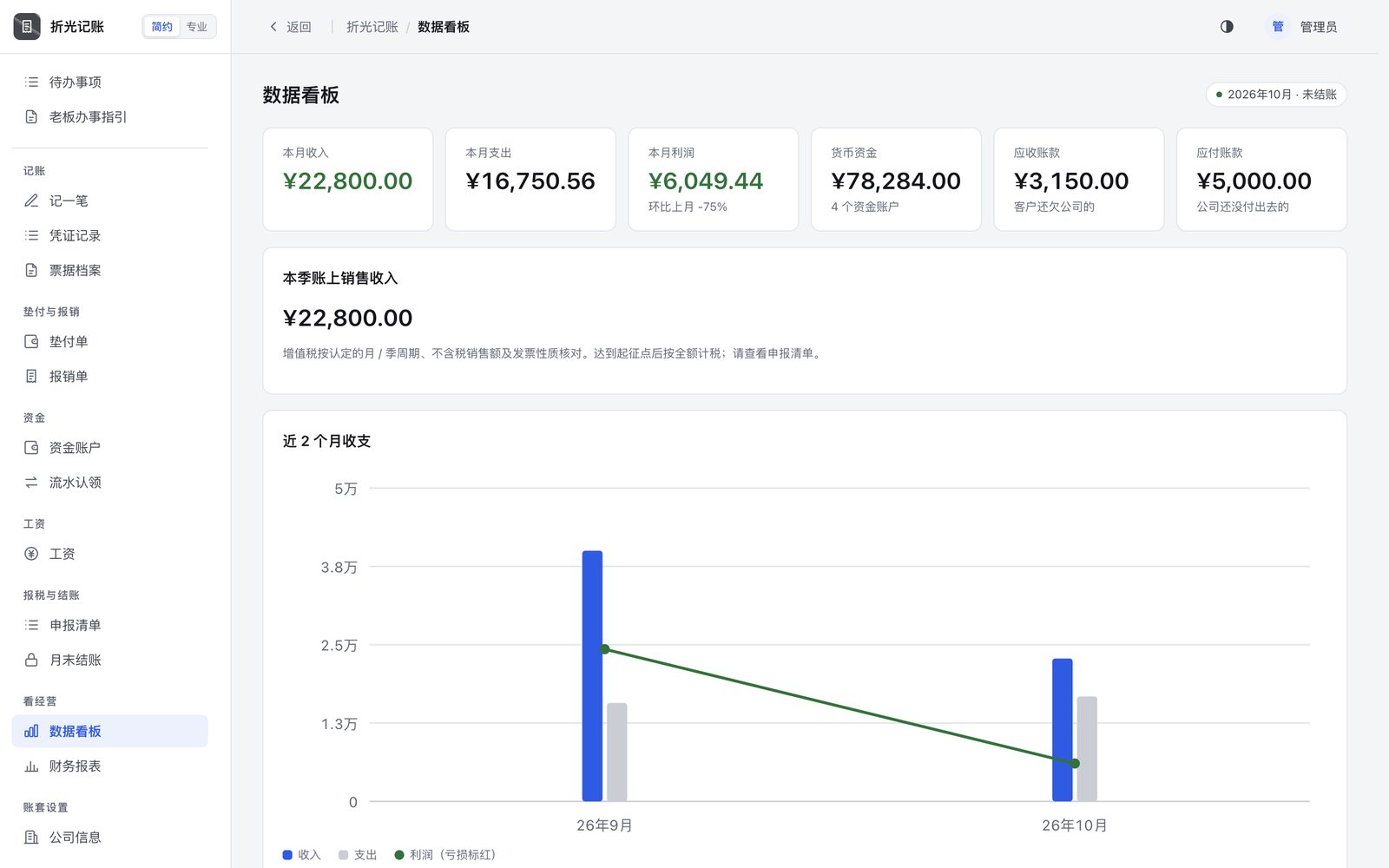This screenshot has height=868, width=1389.
Task: Click the 数据看板 breadcrumb text
Action: tap(444, 27)
